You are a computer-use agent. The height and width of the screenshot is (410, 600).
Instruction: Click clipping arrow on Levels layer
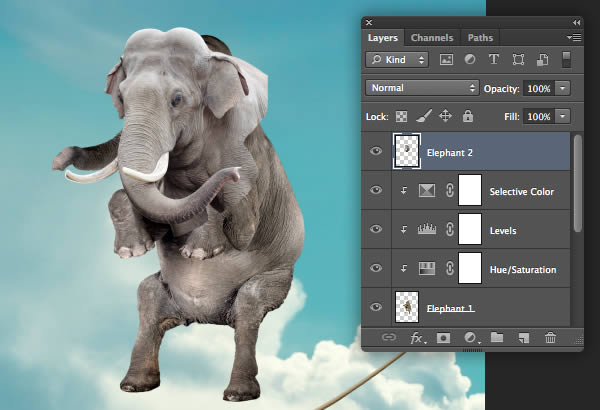[x=404, y=229]
